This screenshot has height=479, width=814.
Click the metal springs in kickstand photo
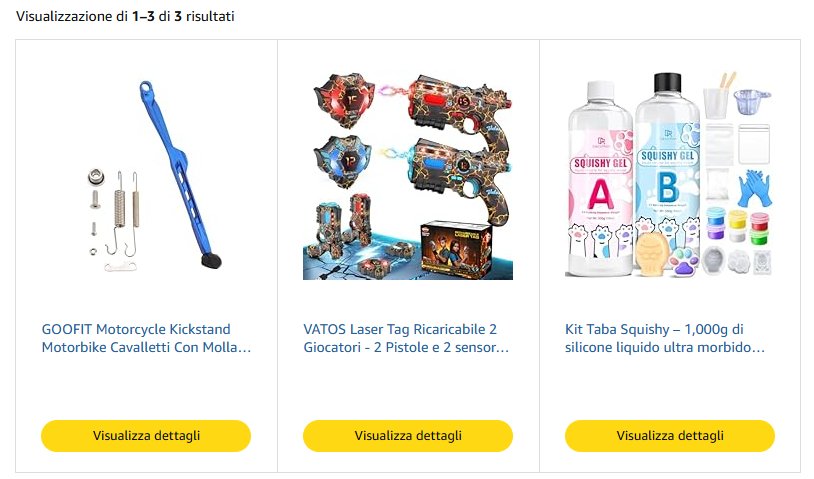(125, 214)
